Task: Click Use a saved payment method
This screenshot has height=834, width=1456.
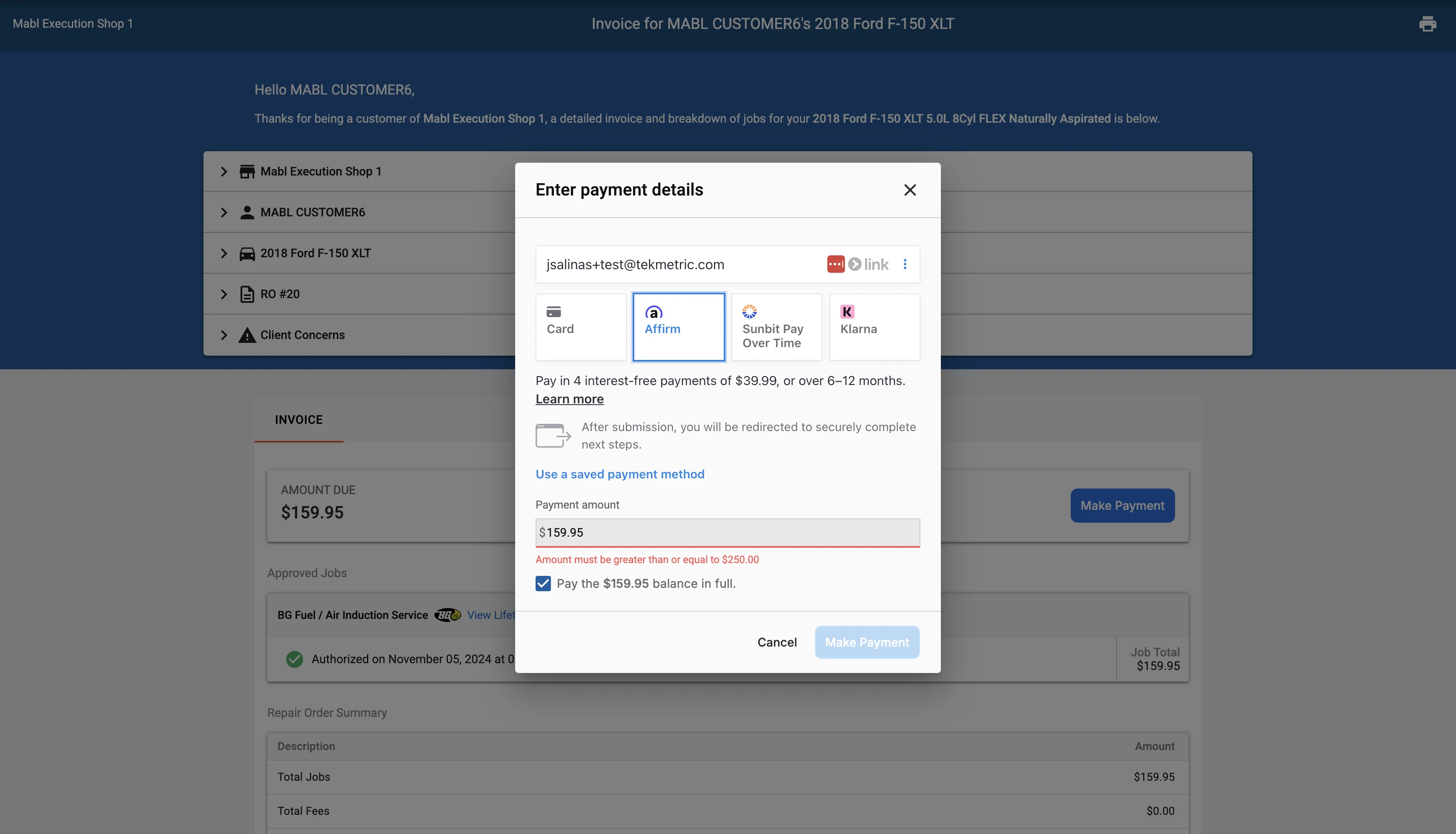Action: click(x=619, y=474)
